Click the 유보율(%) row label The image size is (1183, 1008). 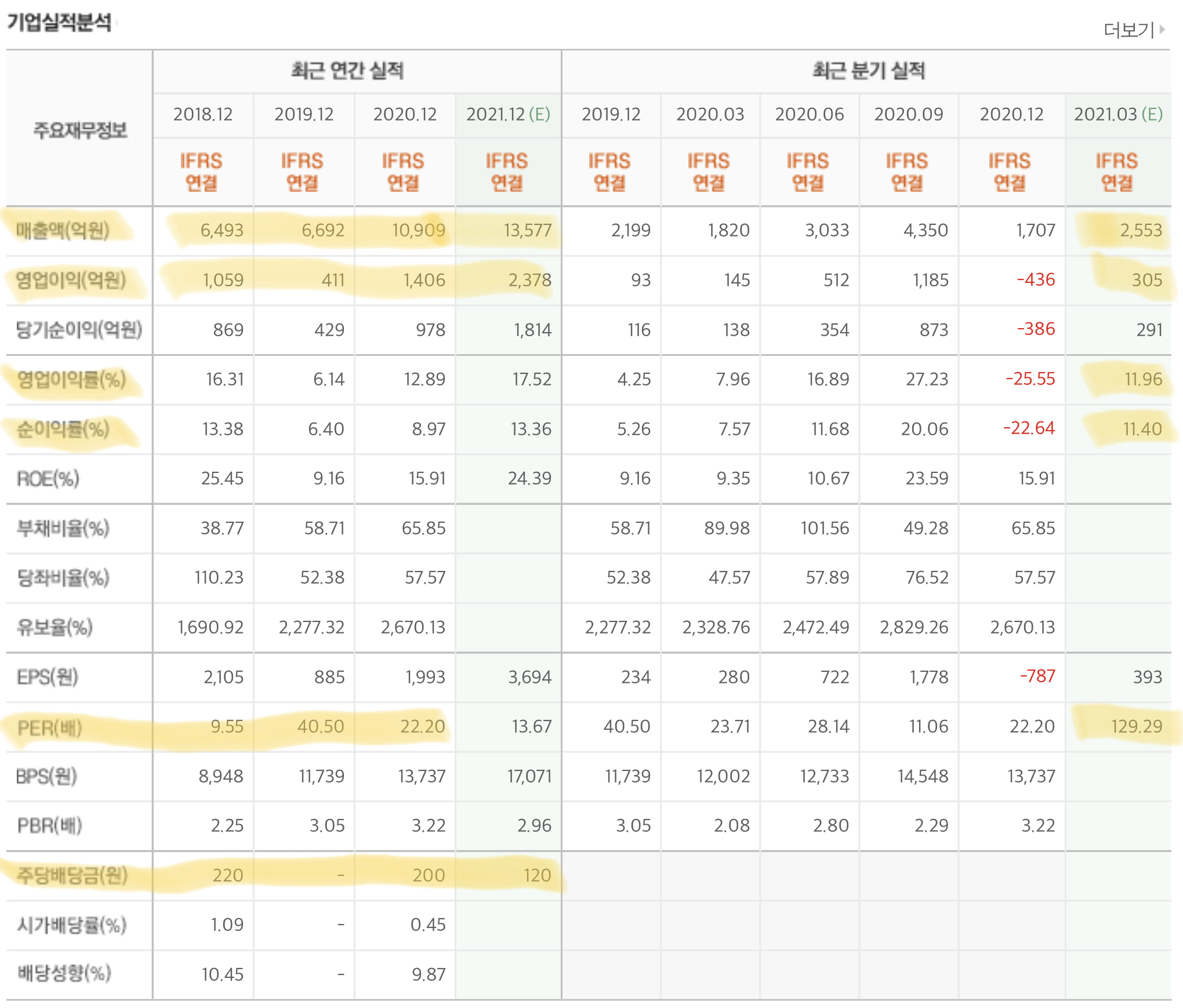(55, 627)
